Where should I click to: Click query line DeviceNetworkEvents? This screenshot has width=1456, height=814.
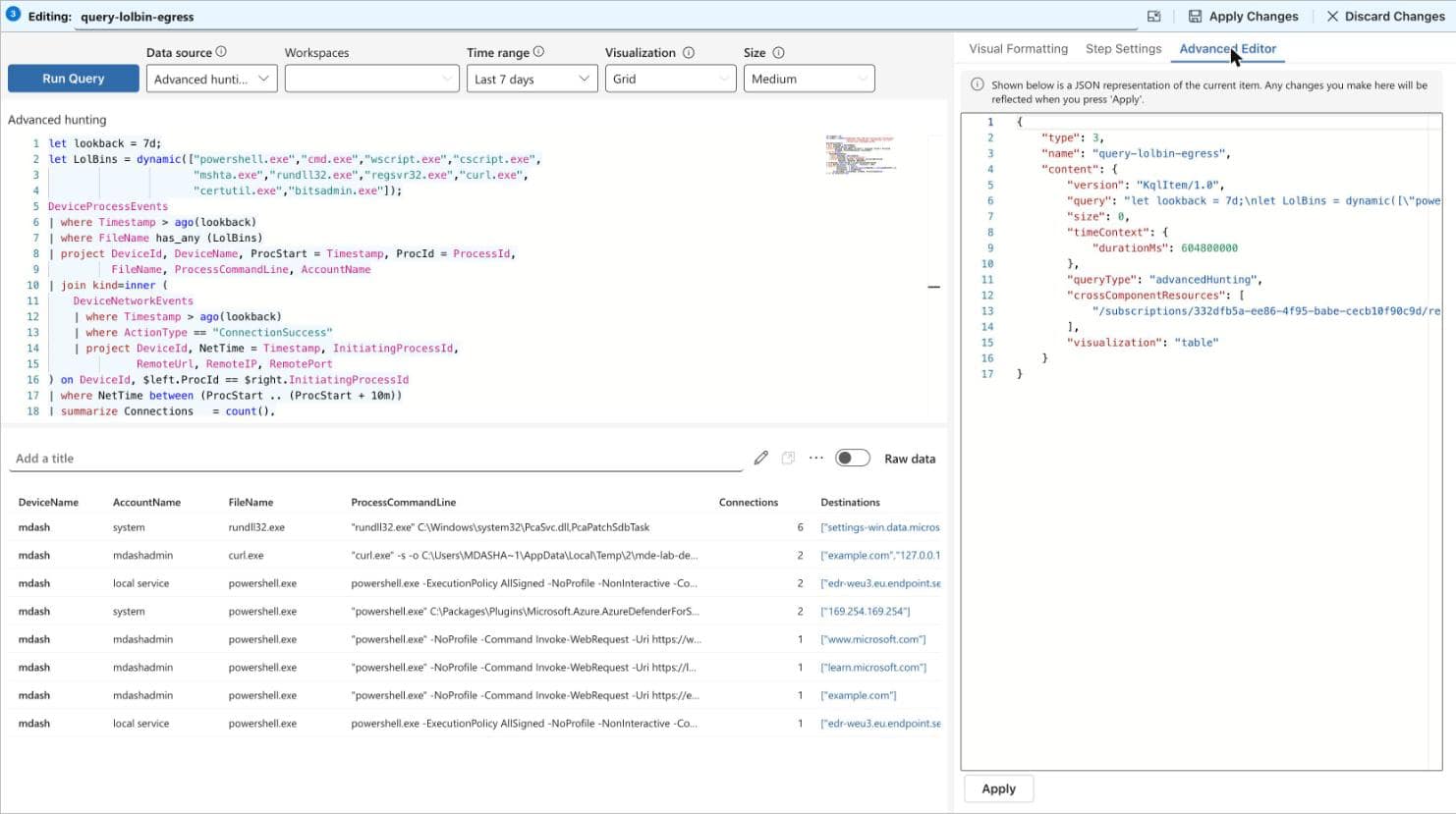coord(133,300)
